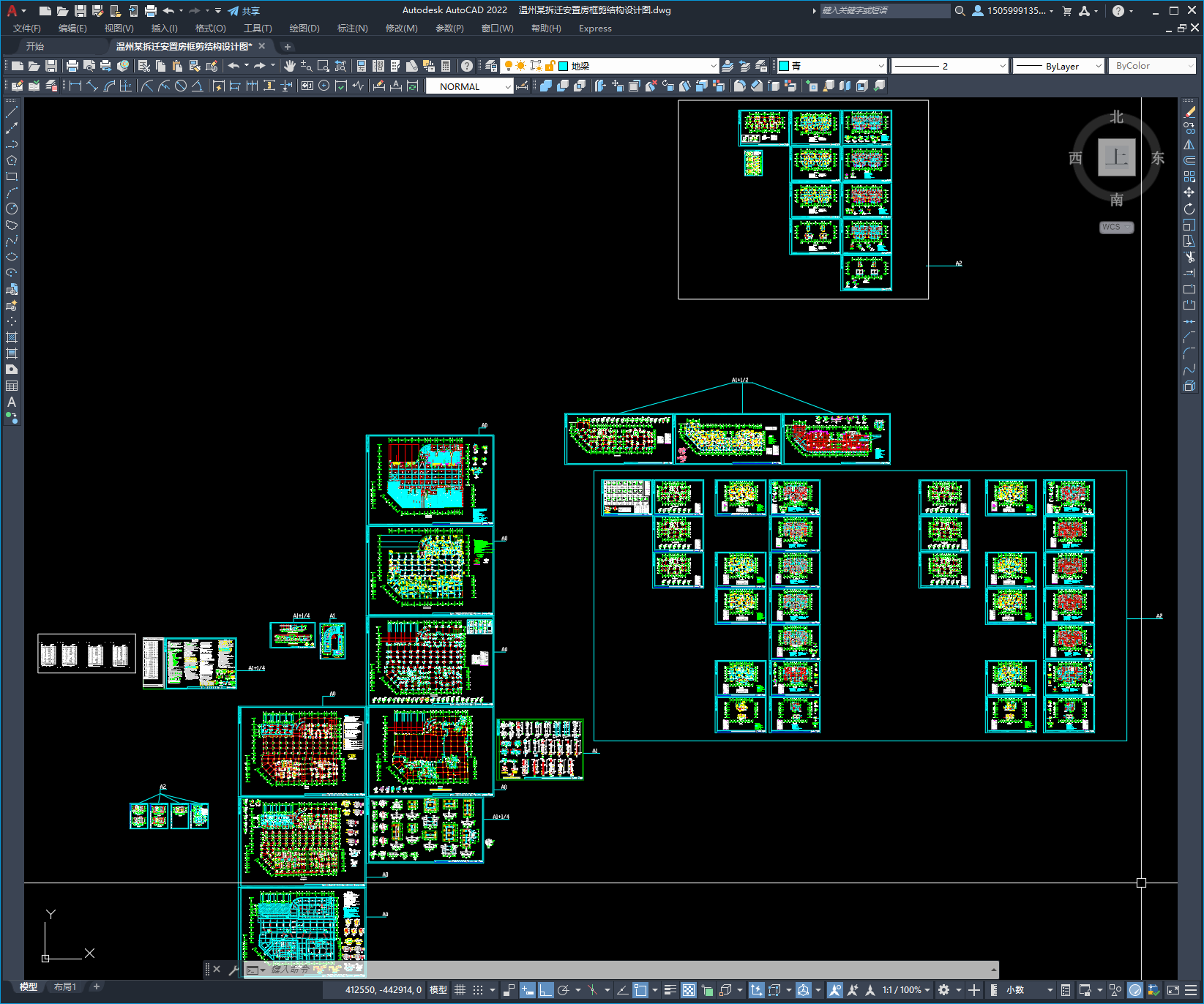The image size is (1204, 1004).
Task: Click the search magnifier icon in title bar
Action: click(960, 11)
